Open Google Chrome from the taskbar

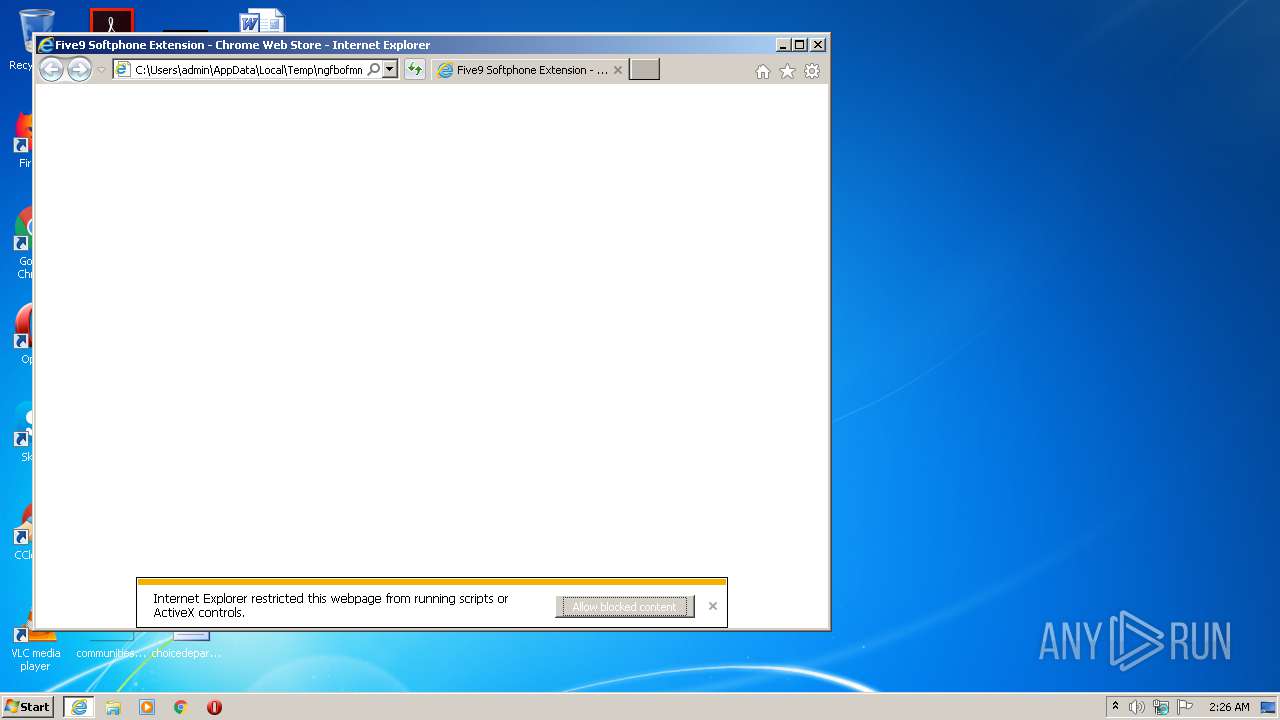point(180,707)
